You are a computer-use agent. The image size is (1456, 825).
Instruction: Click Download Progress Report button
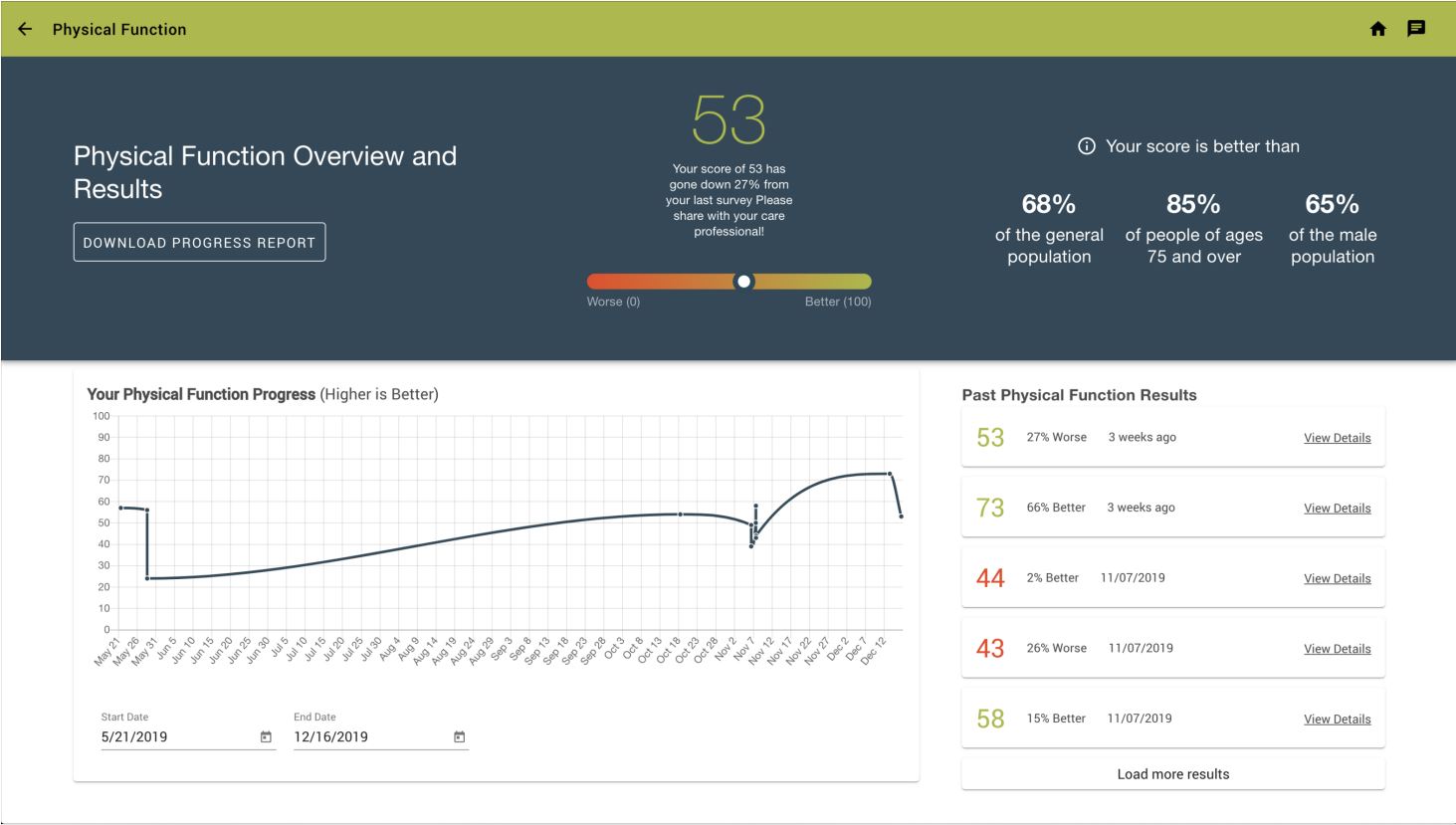pyautogui.click(x=199, y=242)
